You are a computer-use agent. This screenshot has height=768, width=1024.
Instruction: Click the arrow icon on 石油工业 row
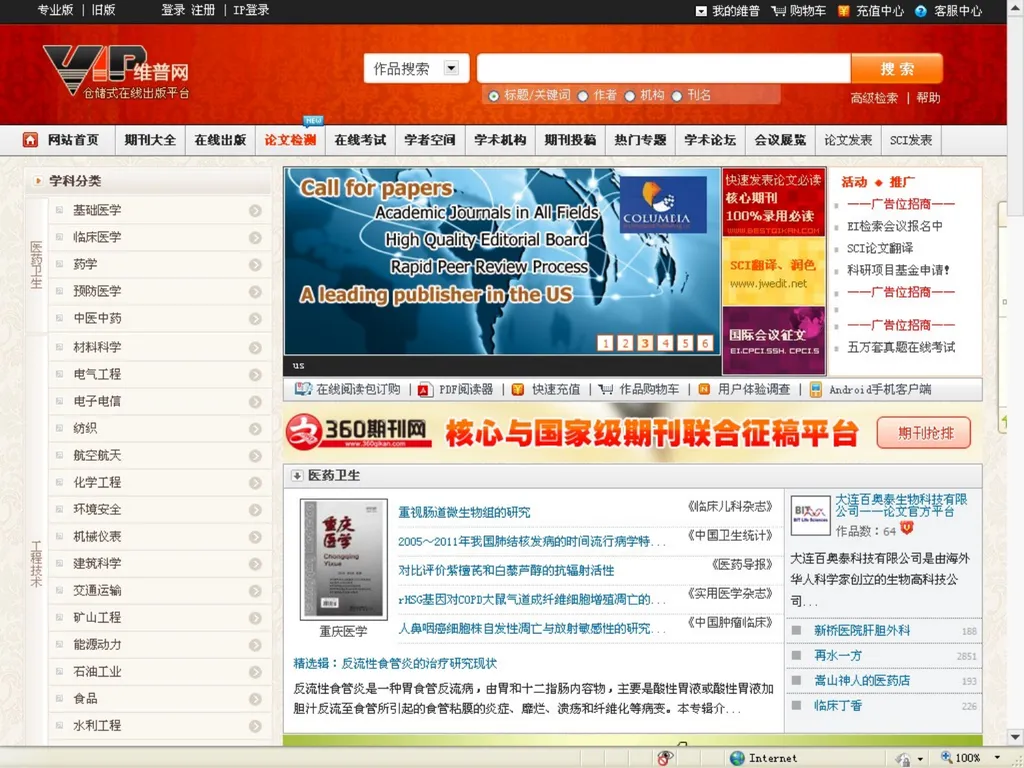click(255, 671)
